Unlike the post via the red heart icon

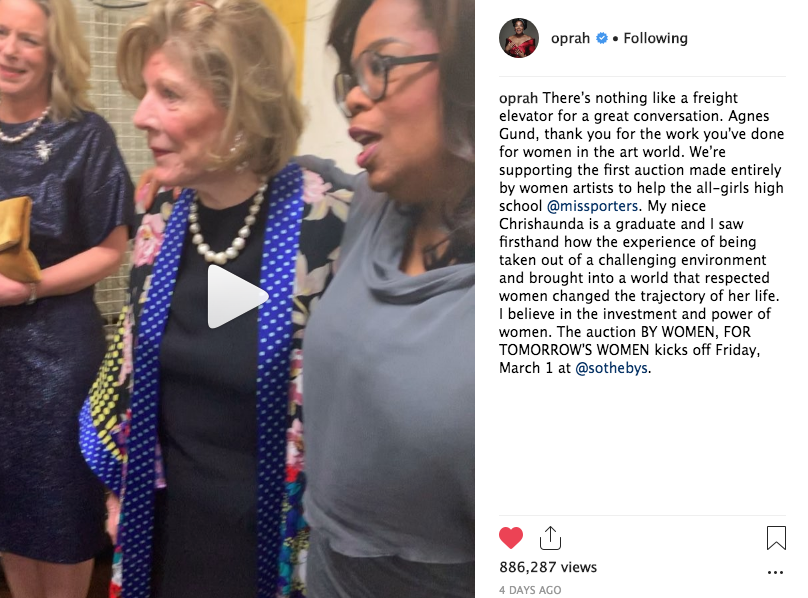[511, 538]
